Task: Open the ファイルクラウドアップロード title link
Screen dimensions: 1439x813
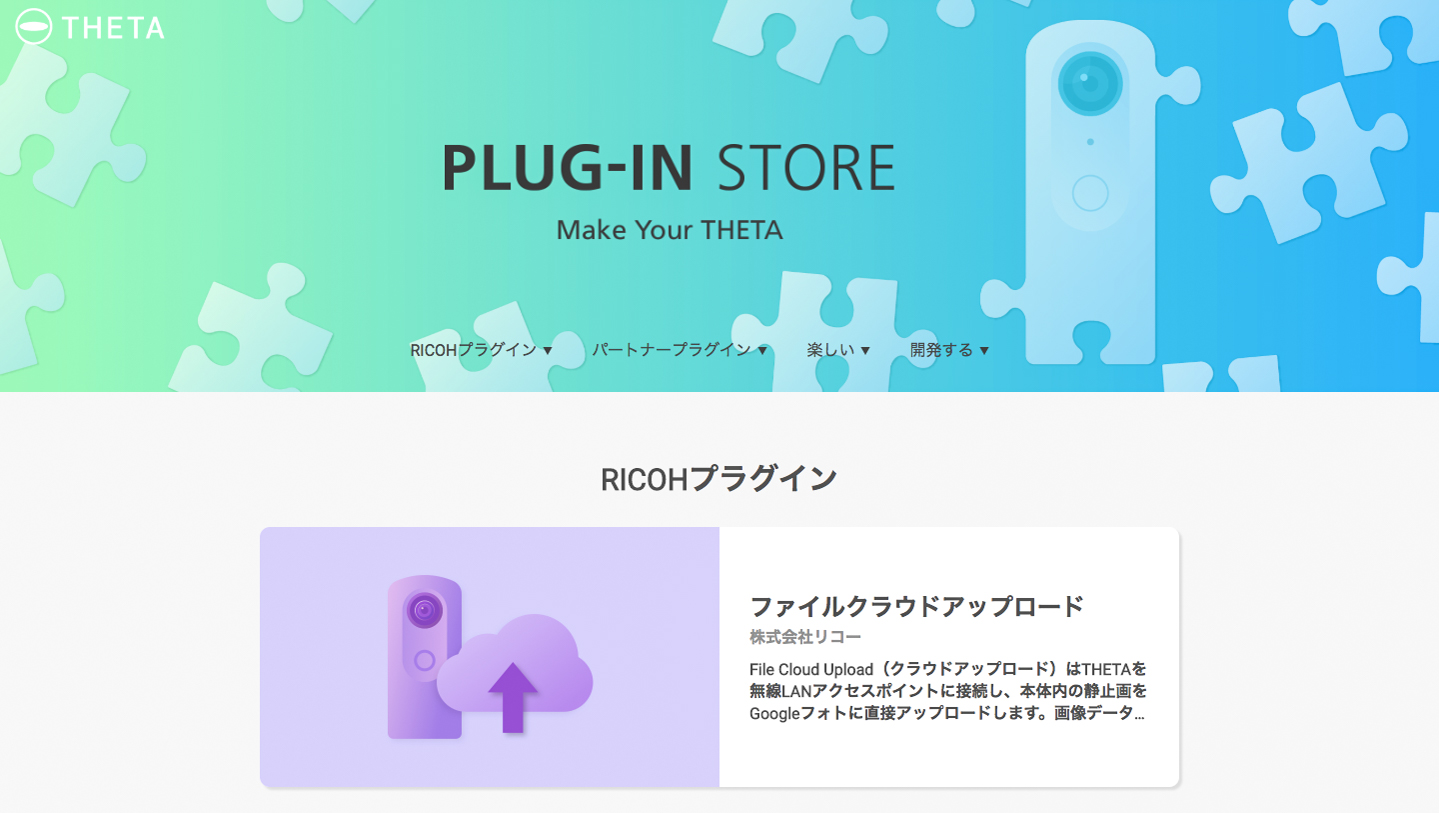Action: (x=917, y=606)
